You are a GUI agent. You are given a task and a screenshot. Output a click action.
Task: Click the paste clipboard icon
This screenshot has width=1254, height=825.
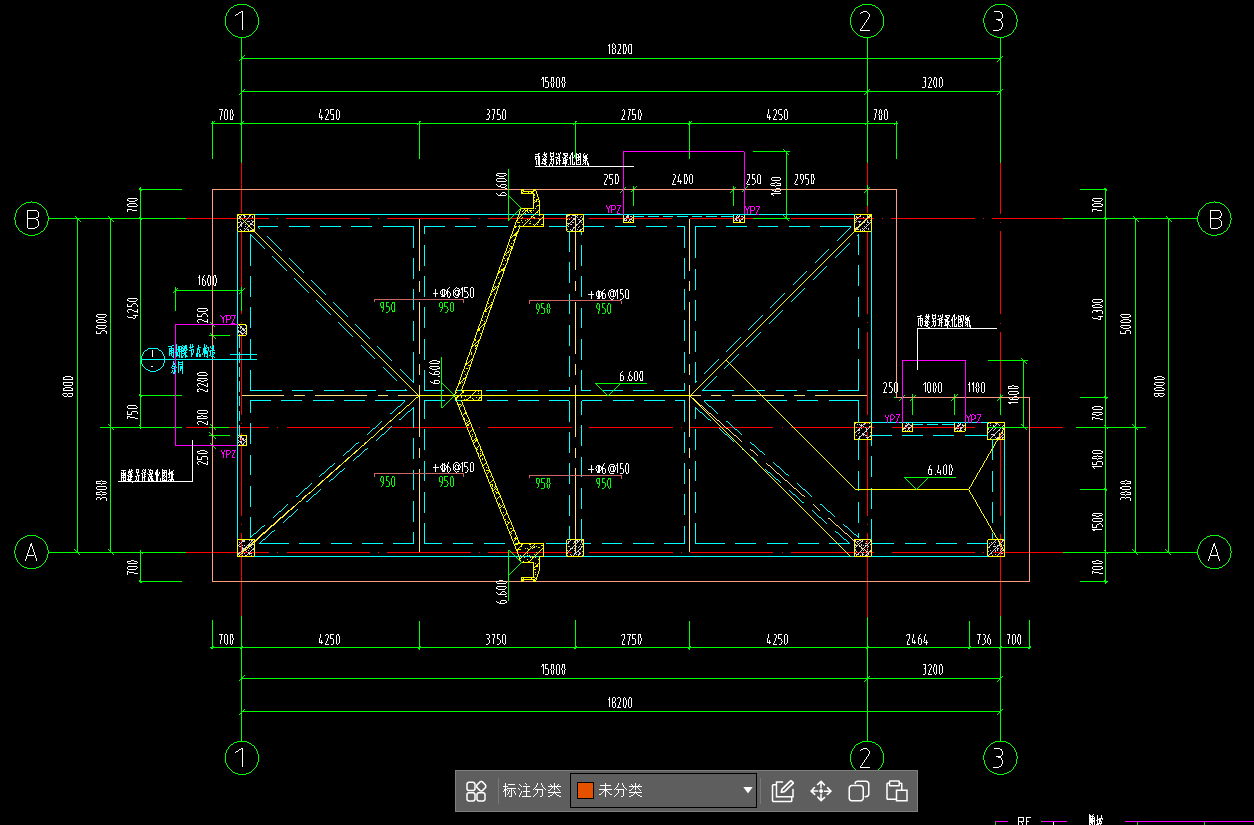point(896,791)
